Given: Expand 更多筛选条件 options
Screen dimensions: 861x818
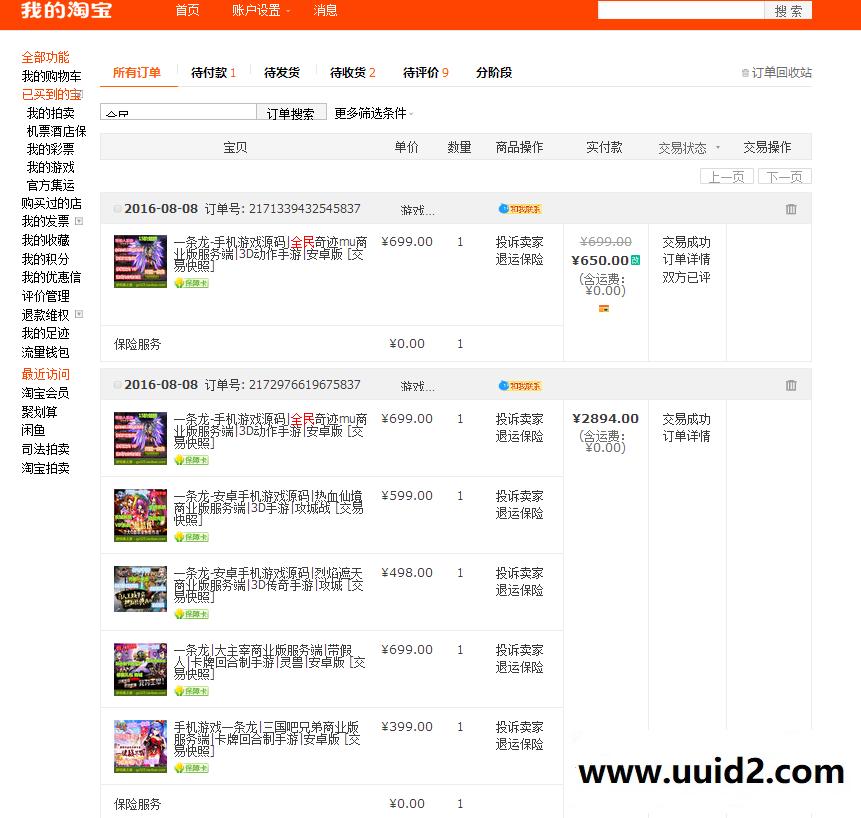Looking at the screenshot, I should click(x=371, y=113).
